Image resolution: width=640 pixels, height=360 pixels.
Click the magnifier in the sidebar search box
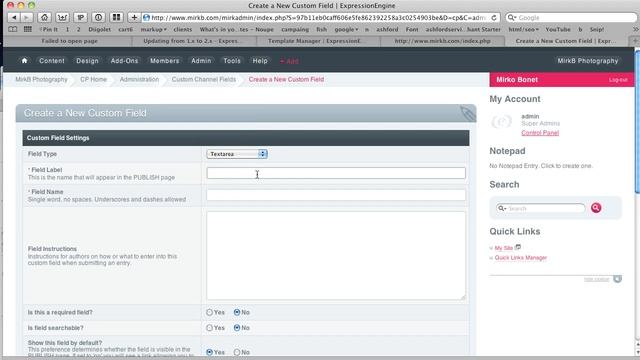pos(502,208)
